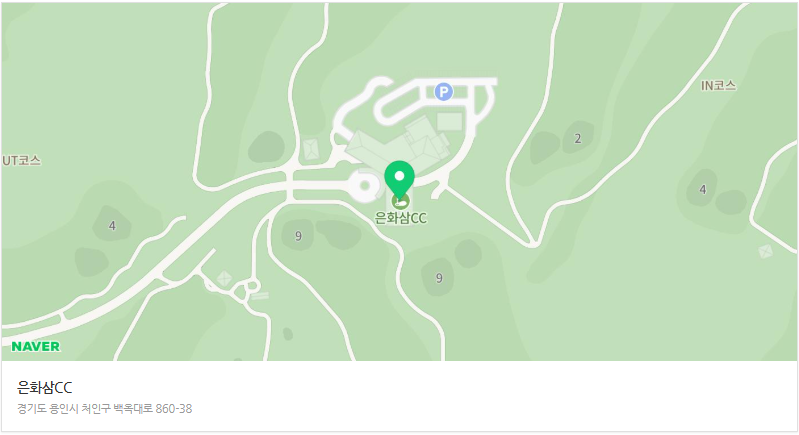Select the diamond-shaped building near lower-left roundabout
This screenshot has width=799, height=435.
coord(224,279)
